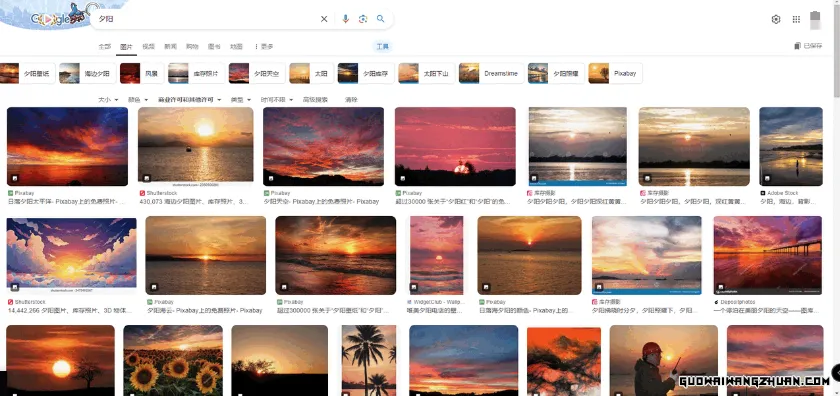Open the sunflower field sunset thumbnail
Image resolution: width=840 pixels, height=396 pixels.
(173, 360)
